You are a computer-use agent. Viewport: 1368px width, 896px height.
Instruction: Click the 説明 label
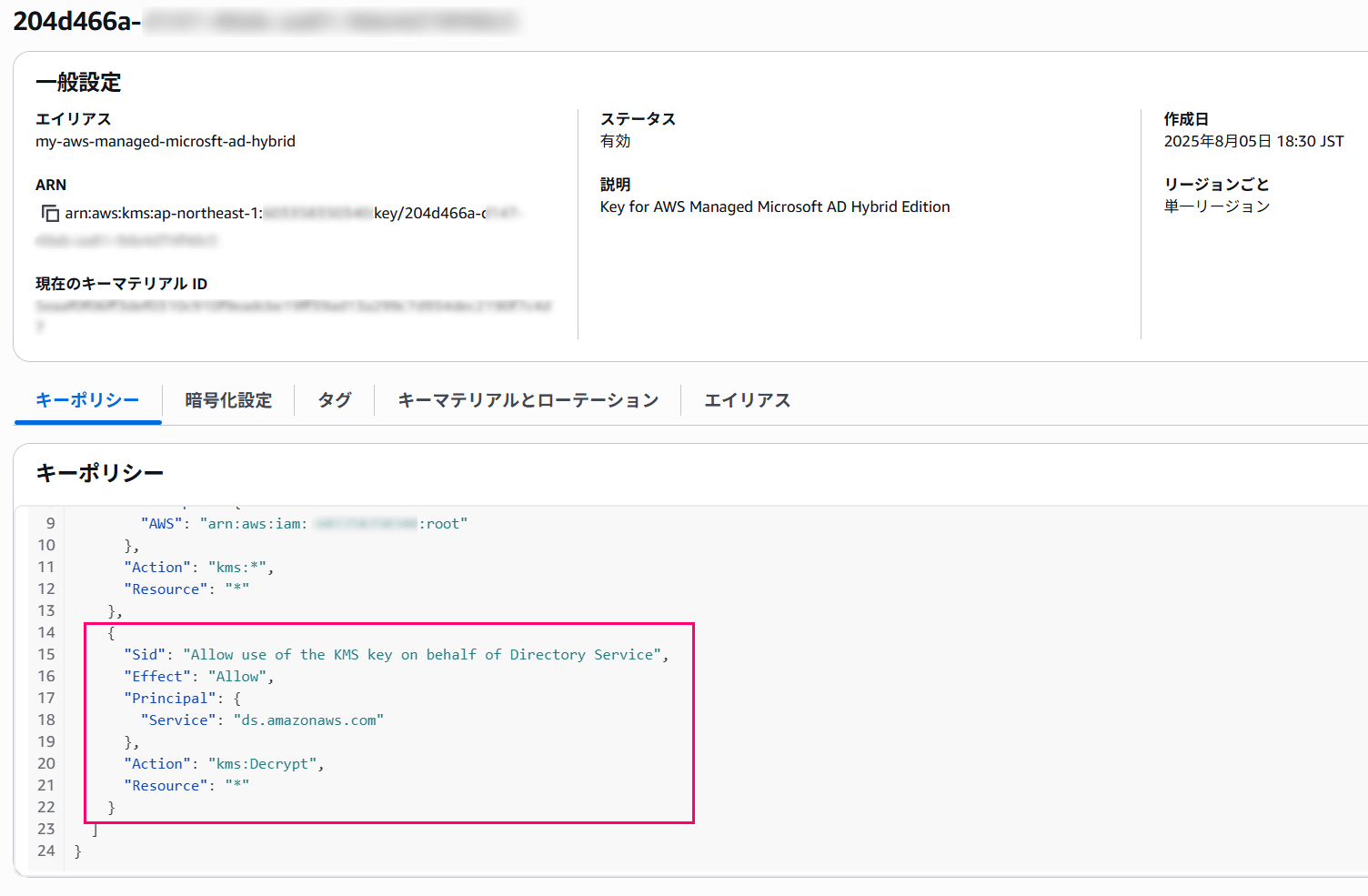click(615, 185)
